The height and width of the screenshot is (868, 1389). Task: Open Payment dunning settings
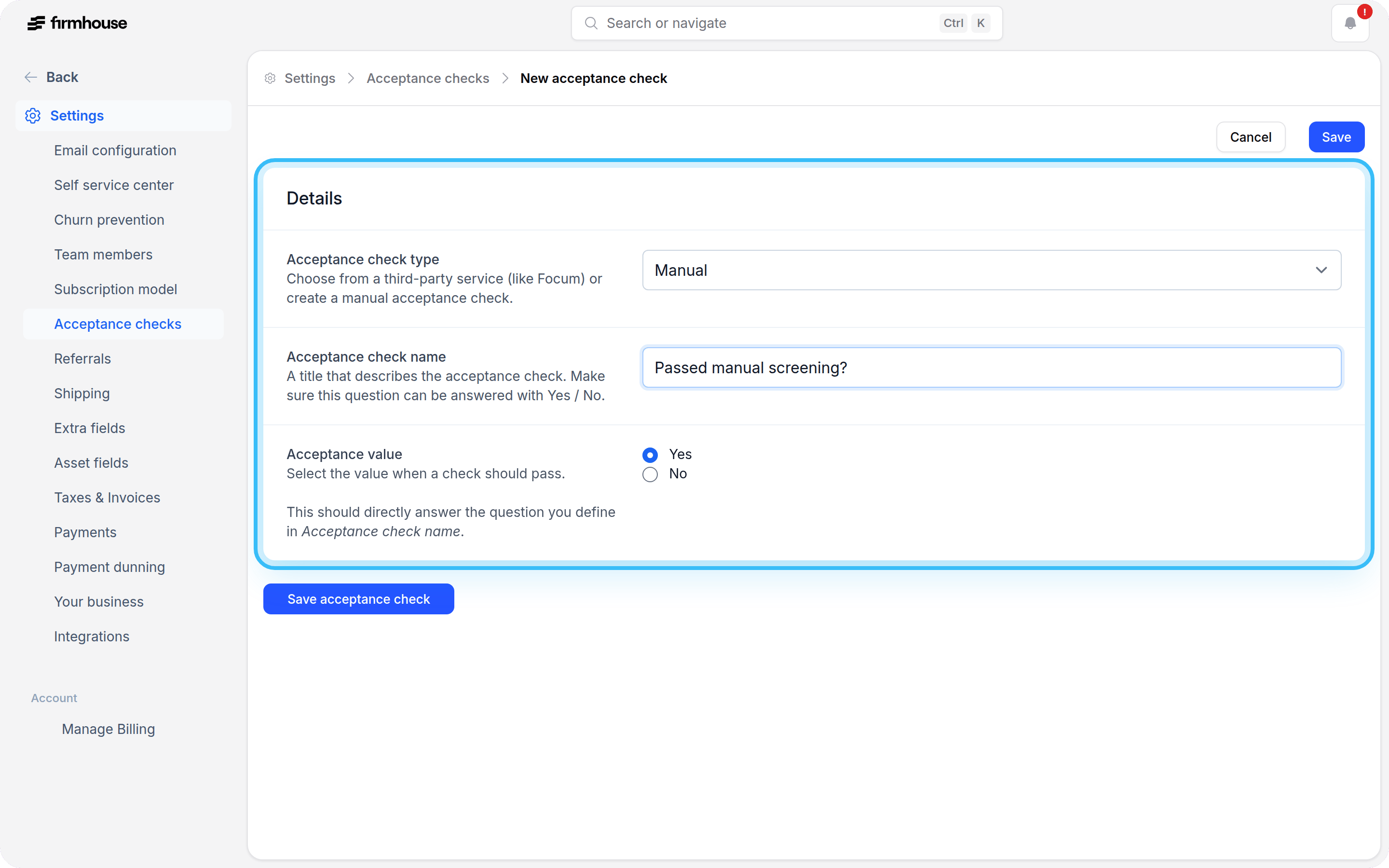[x=109, y=567]
